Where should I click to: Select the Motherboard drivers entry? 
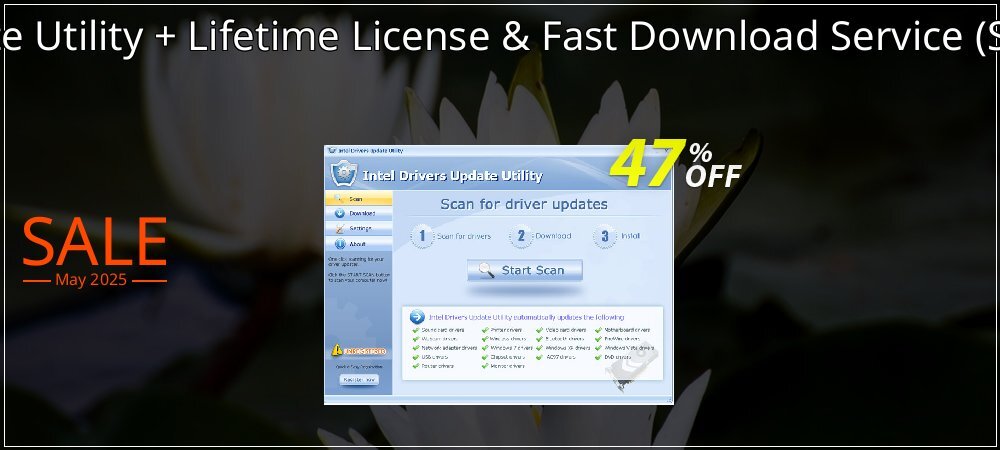[622, 330]
